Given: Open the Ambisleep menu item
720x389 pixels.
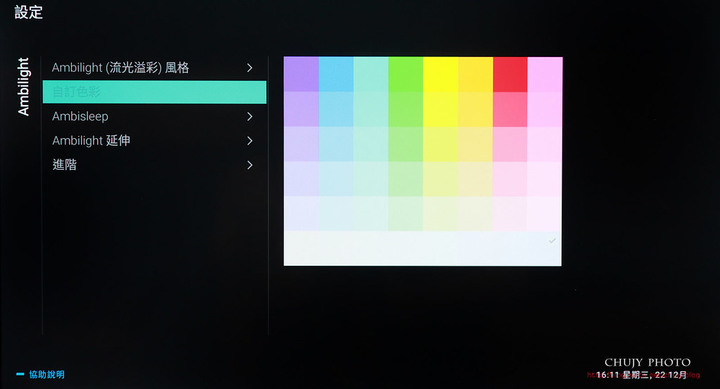Looking at the screenshot, I should point(154,116).
